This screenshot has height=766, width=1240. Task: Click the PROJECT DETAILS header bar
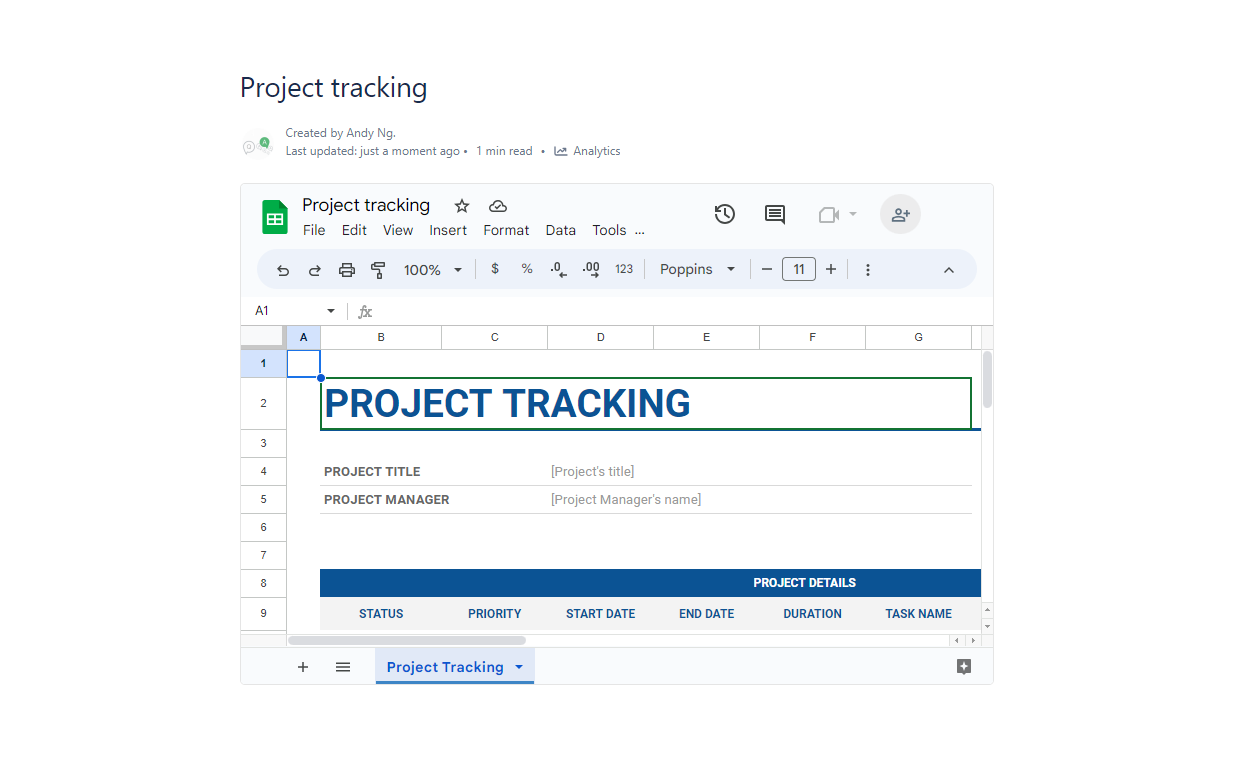650,583
